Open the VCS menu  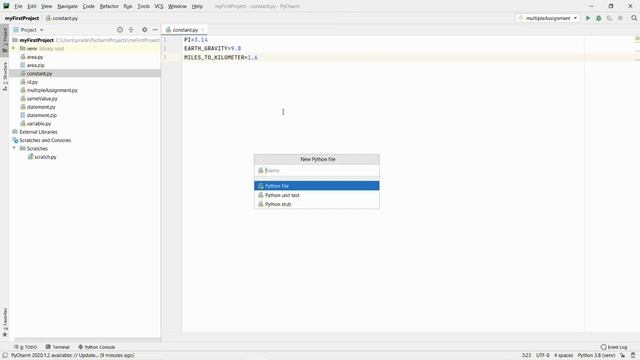pos(159,7)
